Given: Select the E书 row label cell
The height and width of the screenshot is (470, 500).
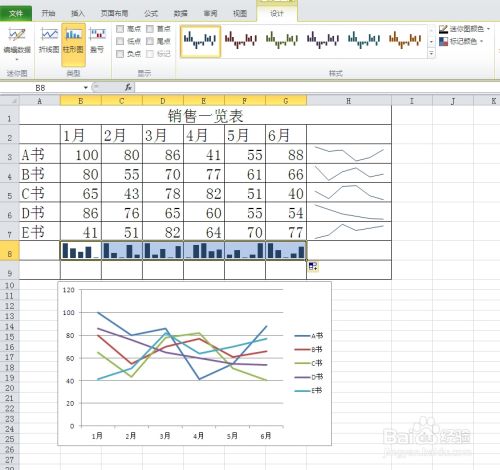Looking at the screenshot, I should pos(40,231).
